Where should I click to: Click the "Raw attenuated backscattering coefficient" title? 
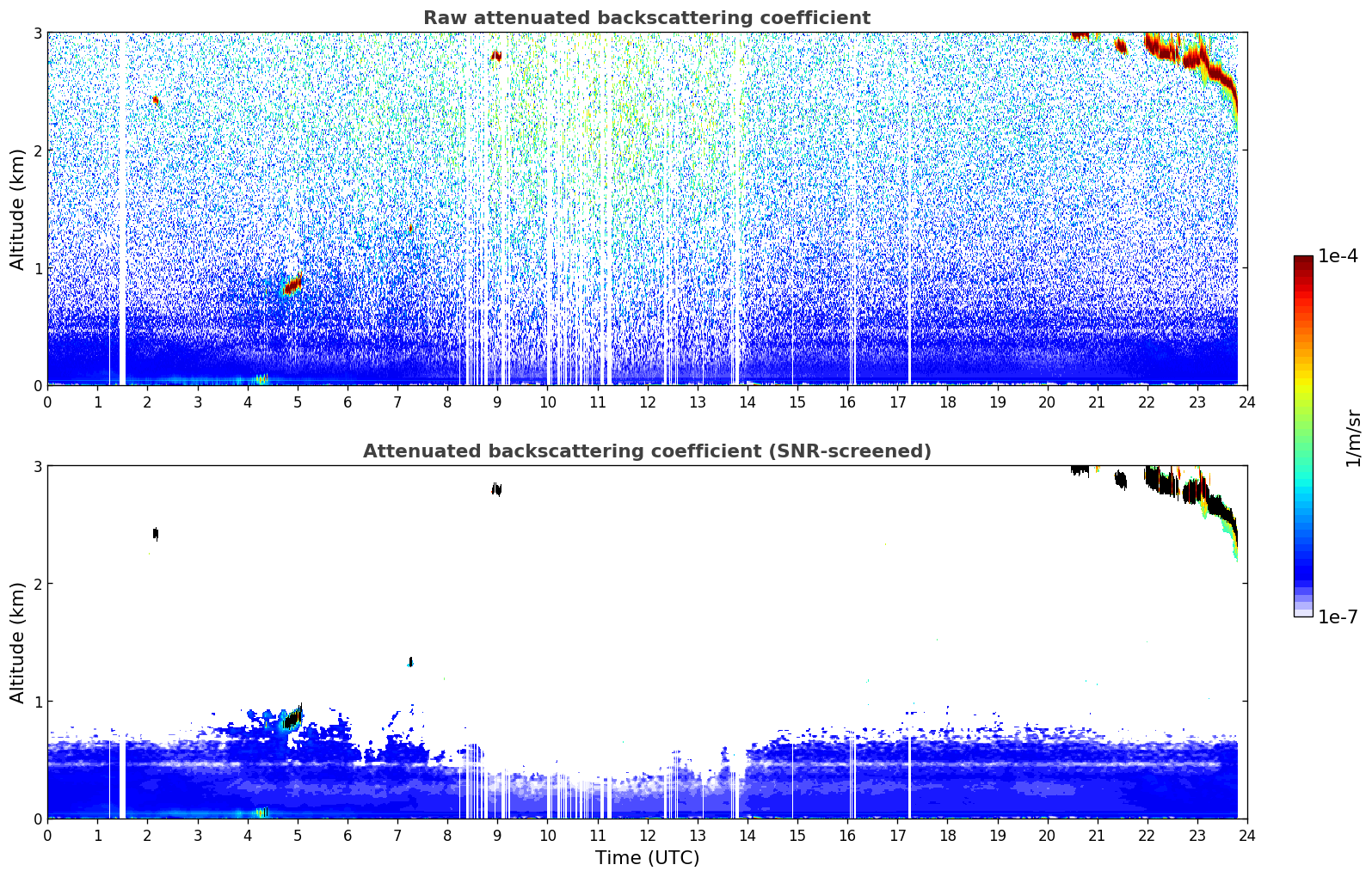tap(646, 18)
